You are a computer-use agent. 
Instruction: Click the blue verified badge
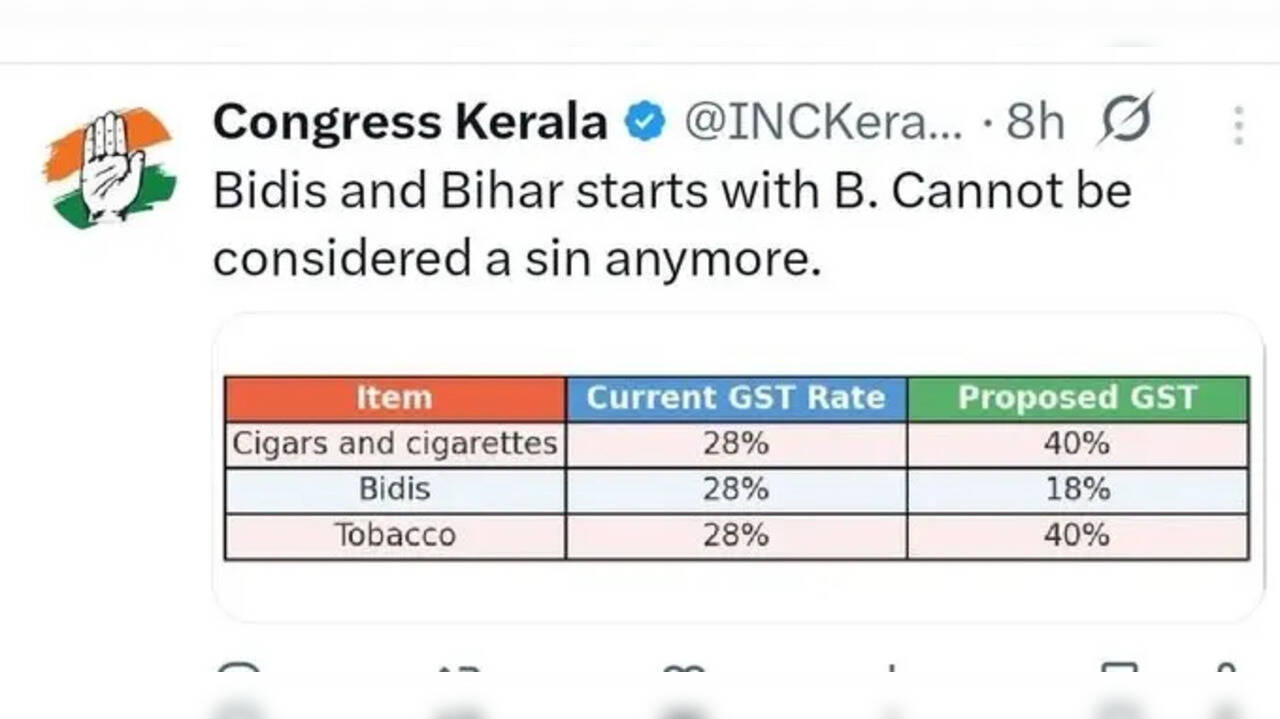(645, 123)
